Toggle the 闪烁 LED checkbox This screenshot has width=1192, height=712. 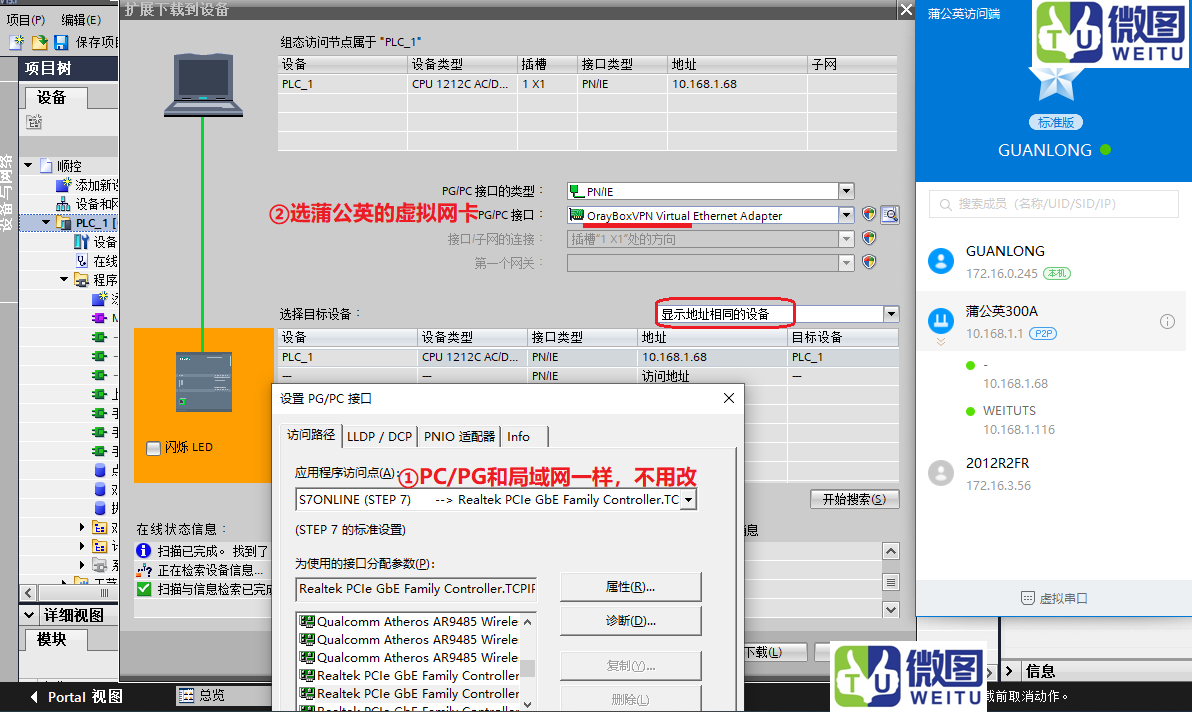point(154,448)
